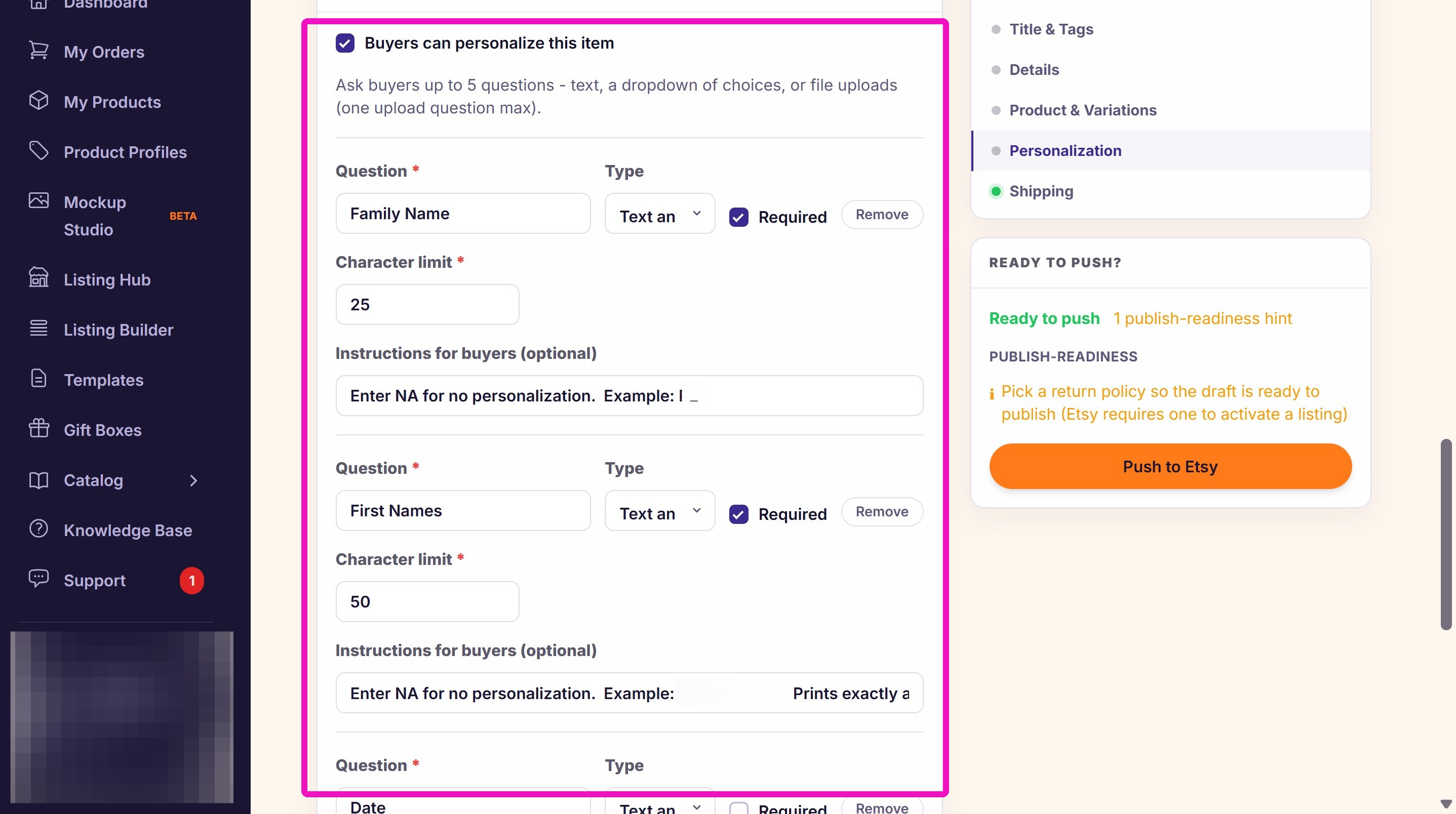Uncheck Buyers can personalize this item
1456x814 pixels.
click(x=345, y=43)
